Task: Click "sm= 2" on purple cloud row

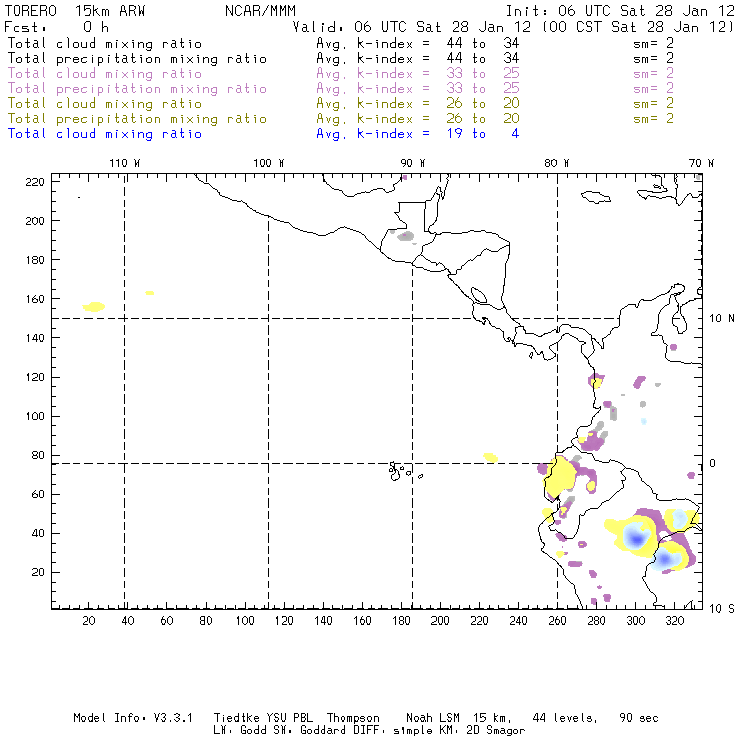Action: tap(653, 74)
